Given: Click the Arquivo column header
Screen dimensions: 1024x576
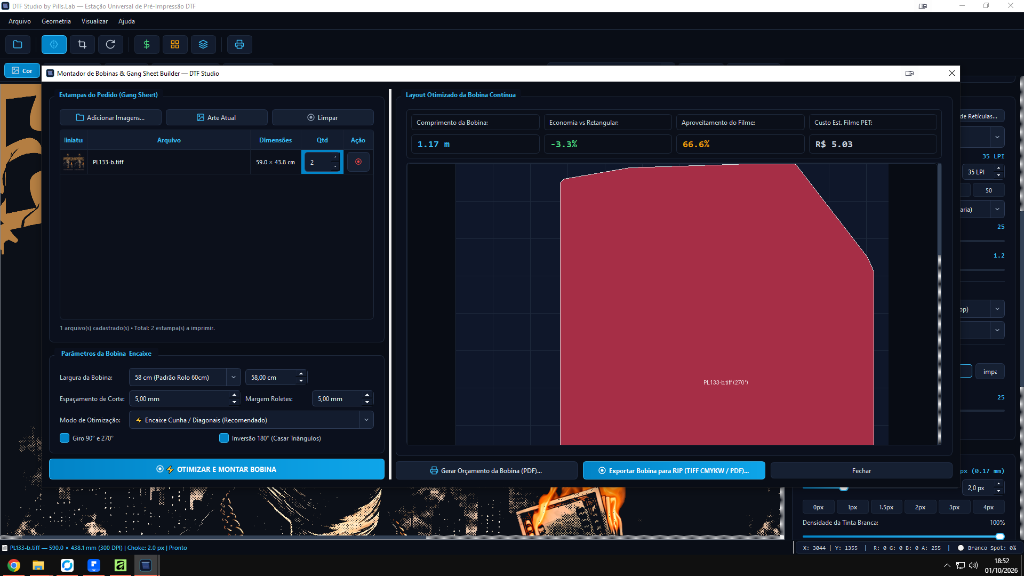Looking at the screenshot, I should click(x=168, y=140).
